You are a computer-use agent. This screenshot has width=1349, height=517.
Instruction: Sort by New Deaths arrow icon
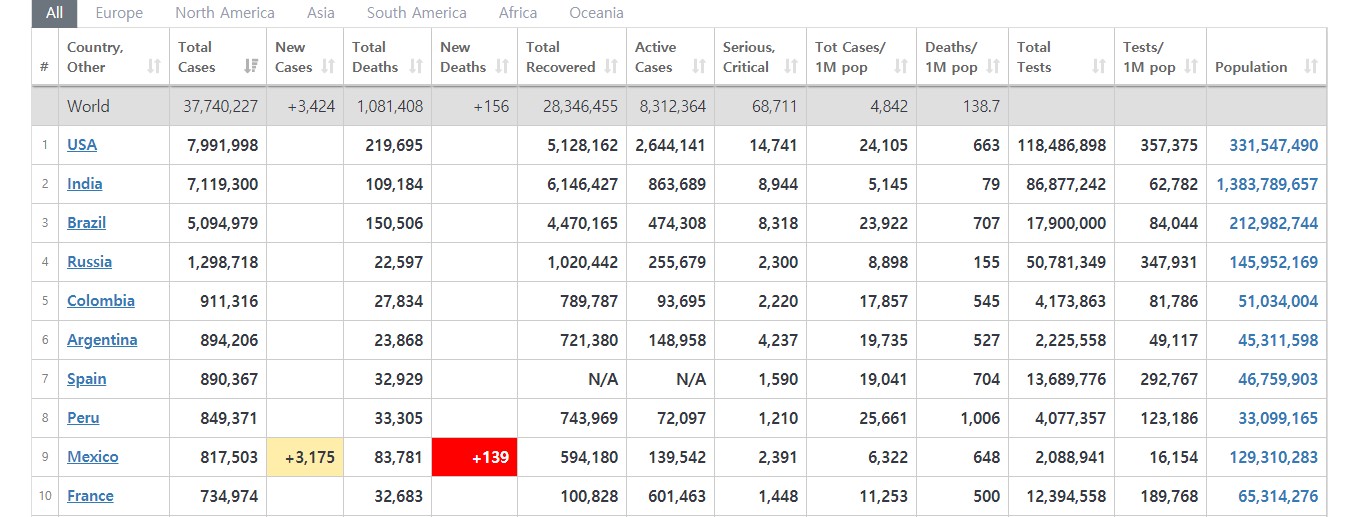[502, 67]
